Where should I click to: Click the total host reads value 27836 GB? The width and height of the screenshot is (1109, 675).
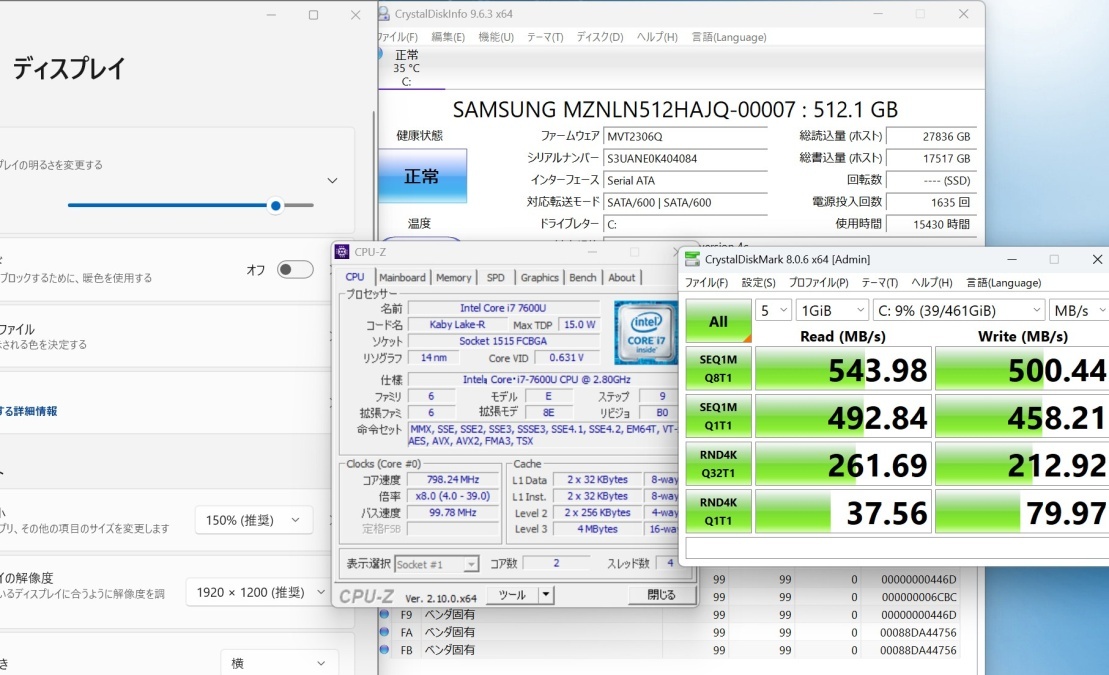tap(931, 137)
